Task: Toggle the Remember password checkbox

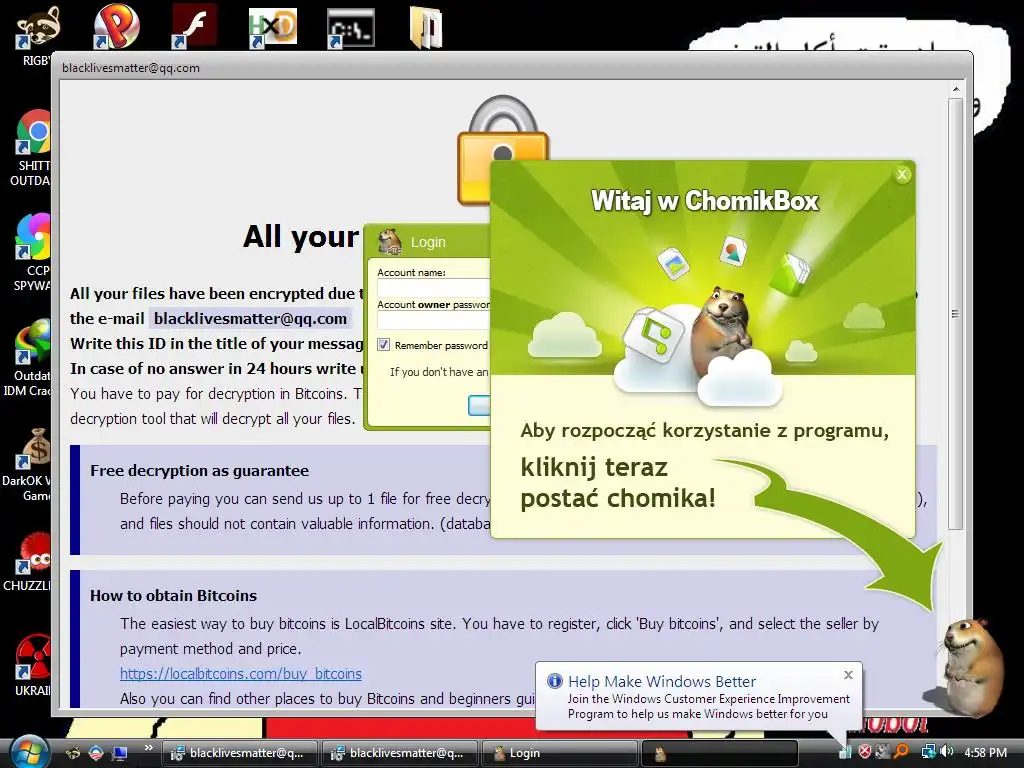Action: click(x=383, y=345)
